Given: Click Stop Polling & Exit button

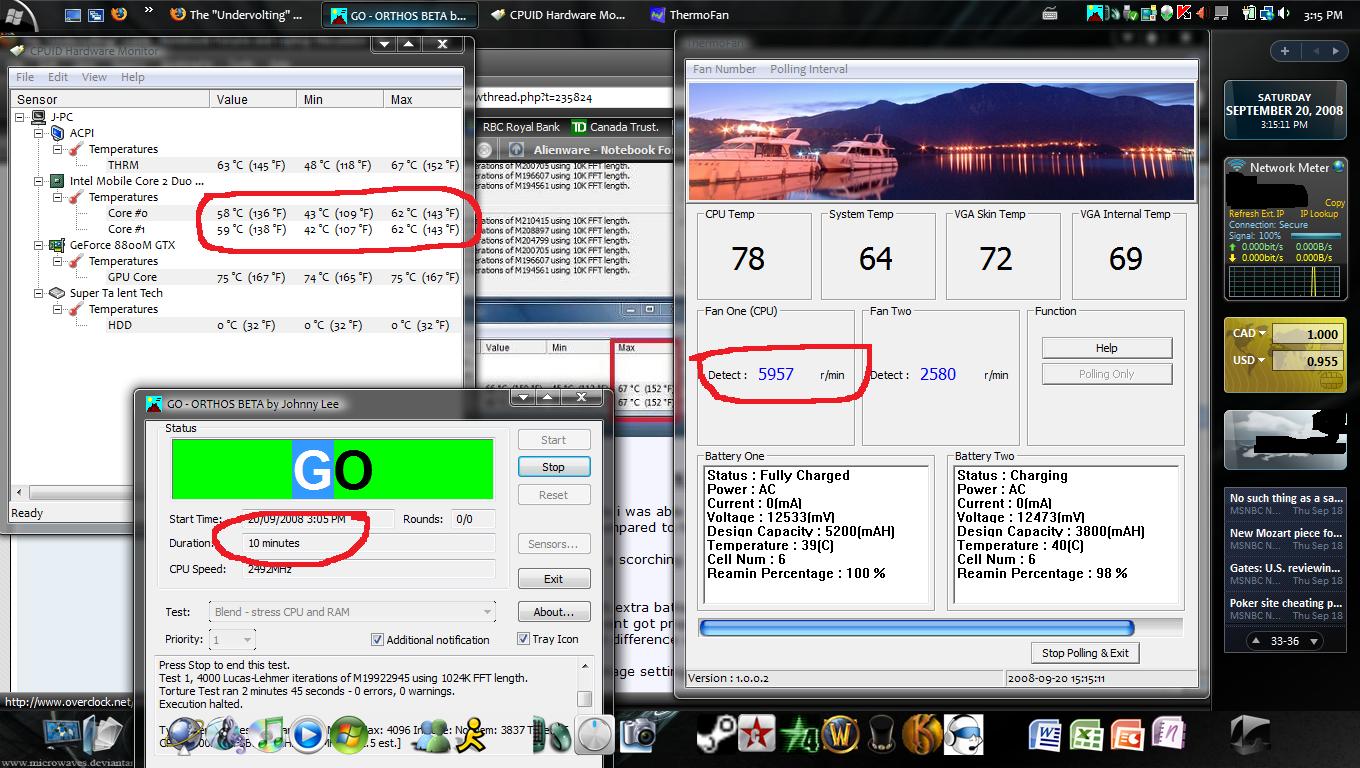Looking at the screenshot, I should pyautogui.click(x=1085, y=653).
